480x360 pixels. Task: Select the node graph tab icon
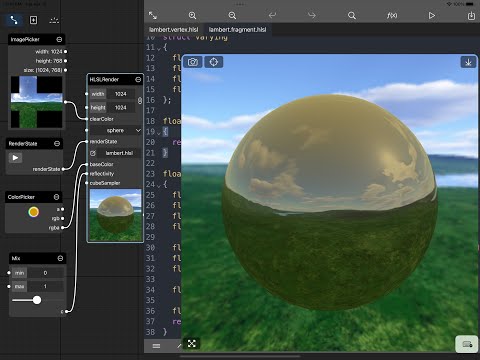[x=14, y=20]
